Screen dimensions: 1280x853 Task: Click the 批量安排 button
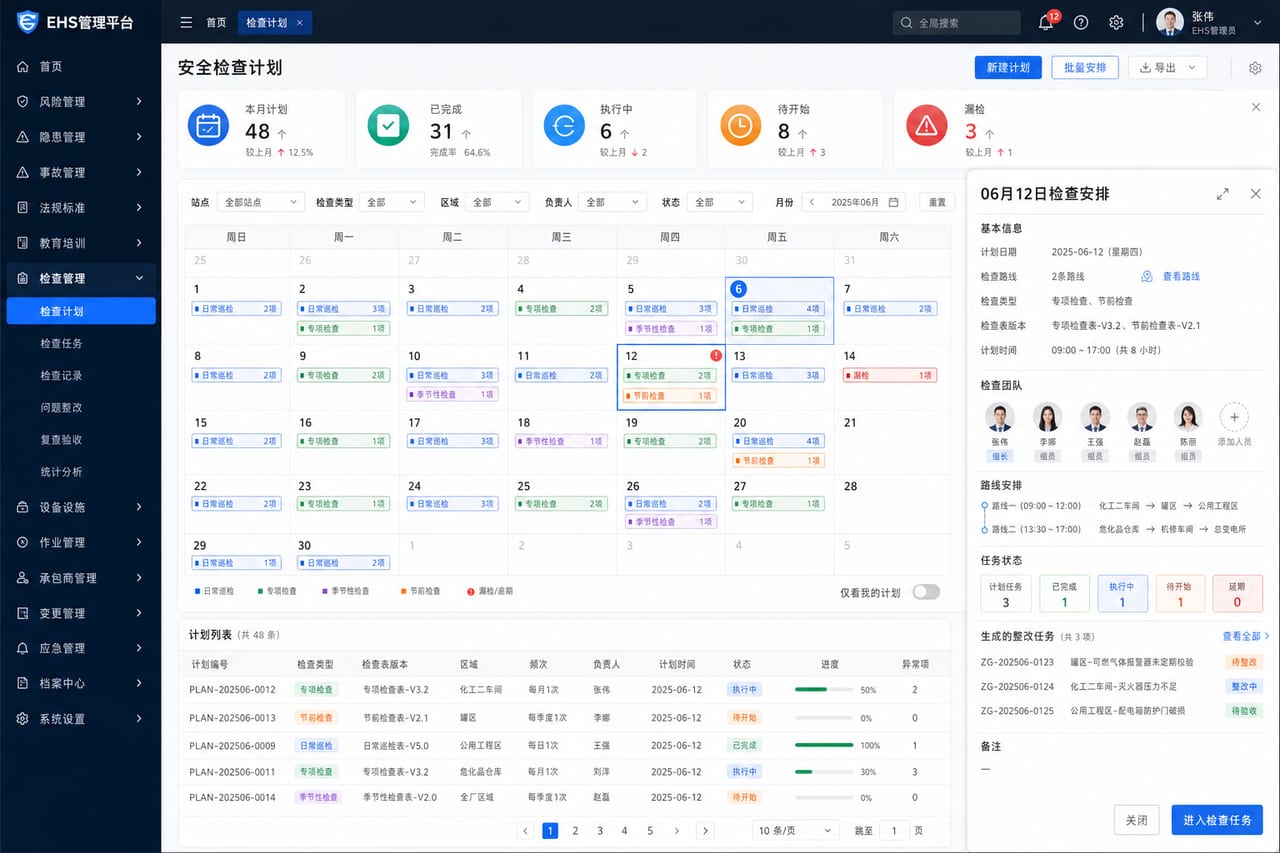coord(1085,67)
